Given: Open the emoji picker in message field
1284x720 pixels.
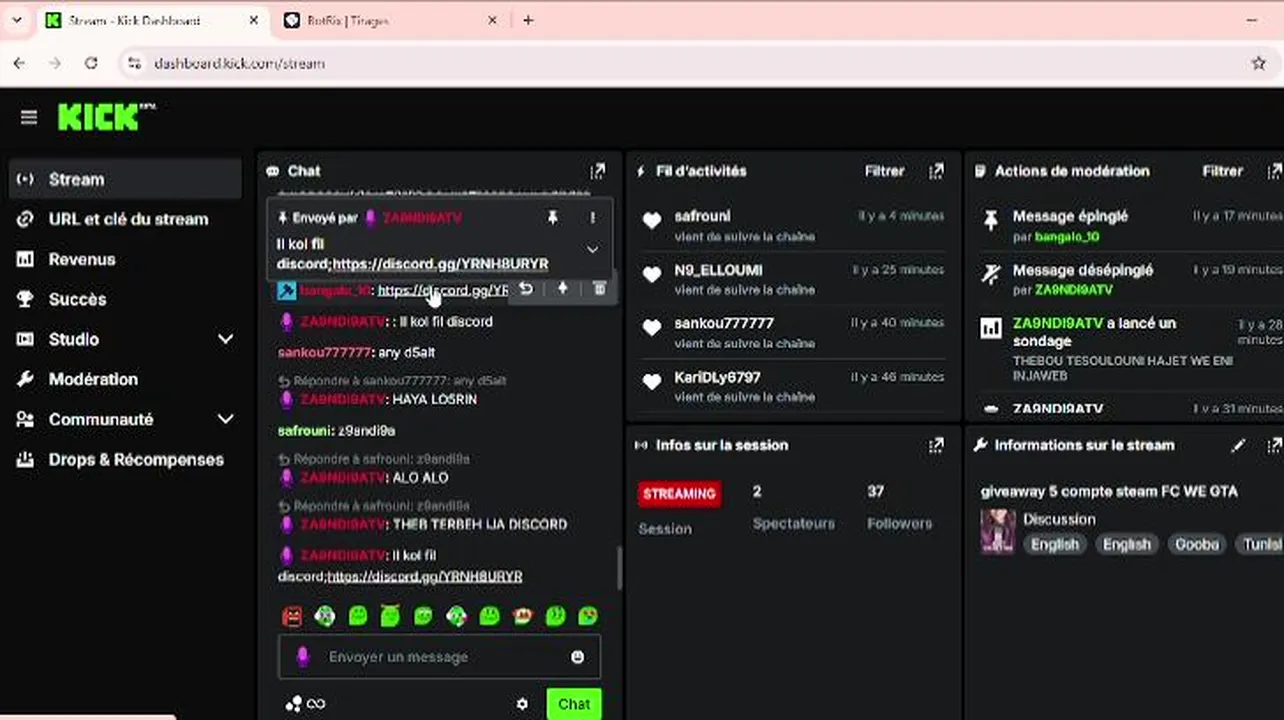Looking at the screenshot, I should (577, 657).
